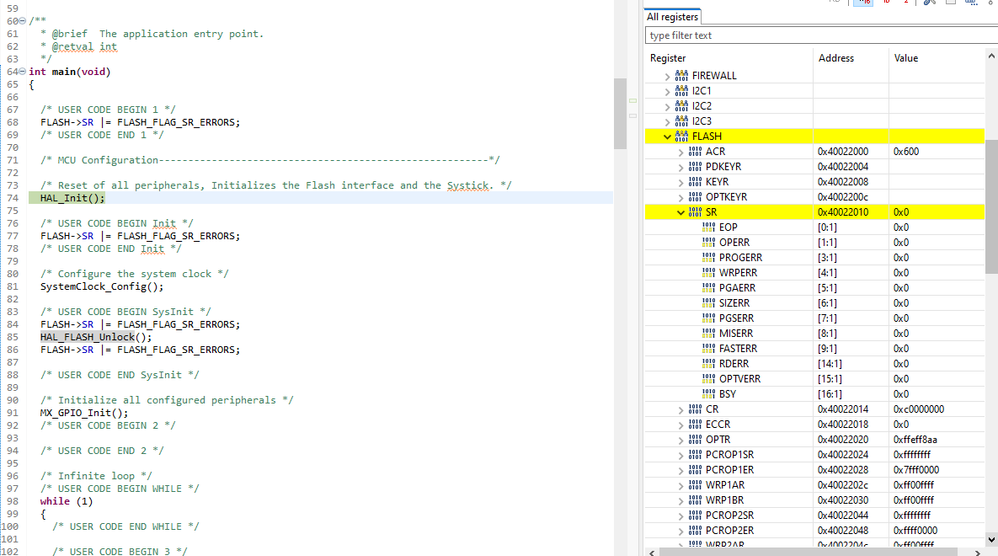Click the MISERR bitfield icon
998x556 pixels.
coord(708,333)
